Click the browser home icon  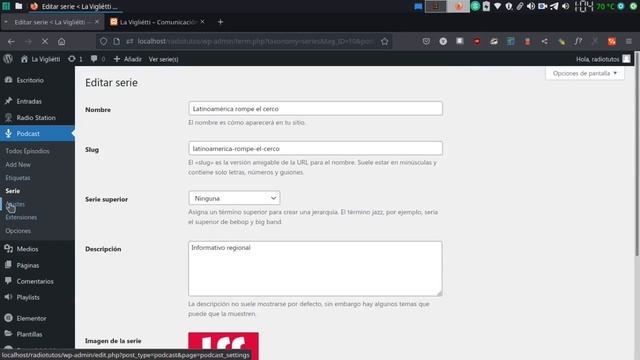[x=62, y=42]
